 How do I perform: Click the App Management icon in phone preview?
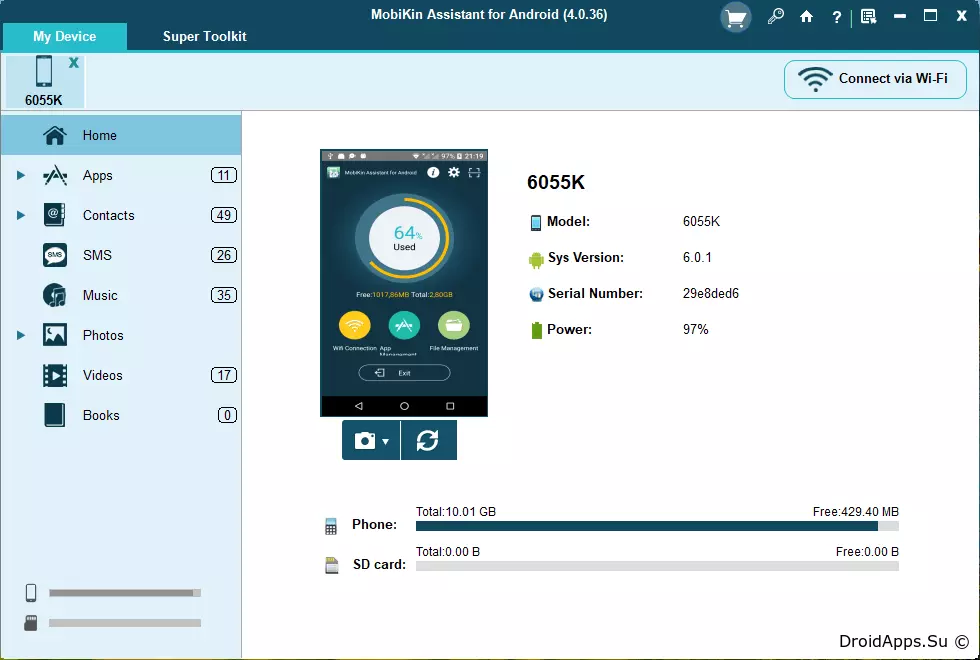click(x=404, y=326)
